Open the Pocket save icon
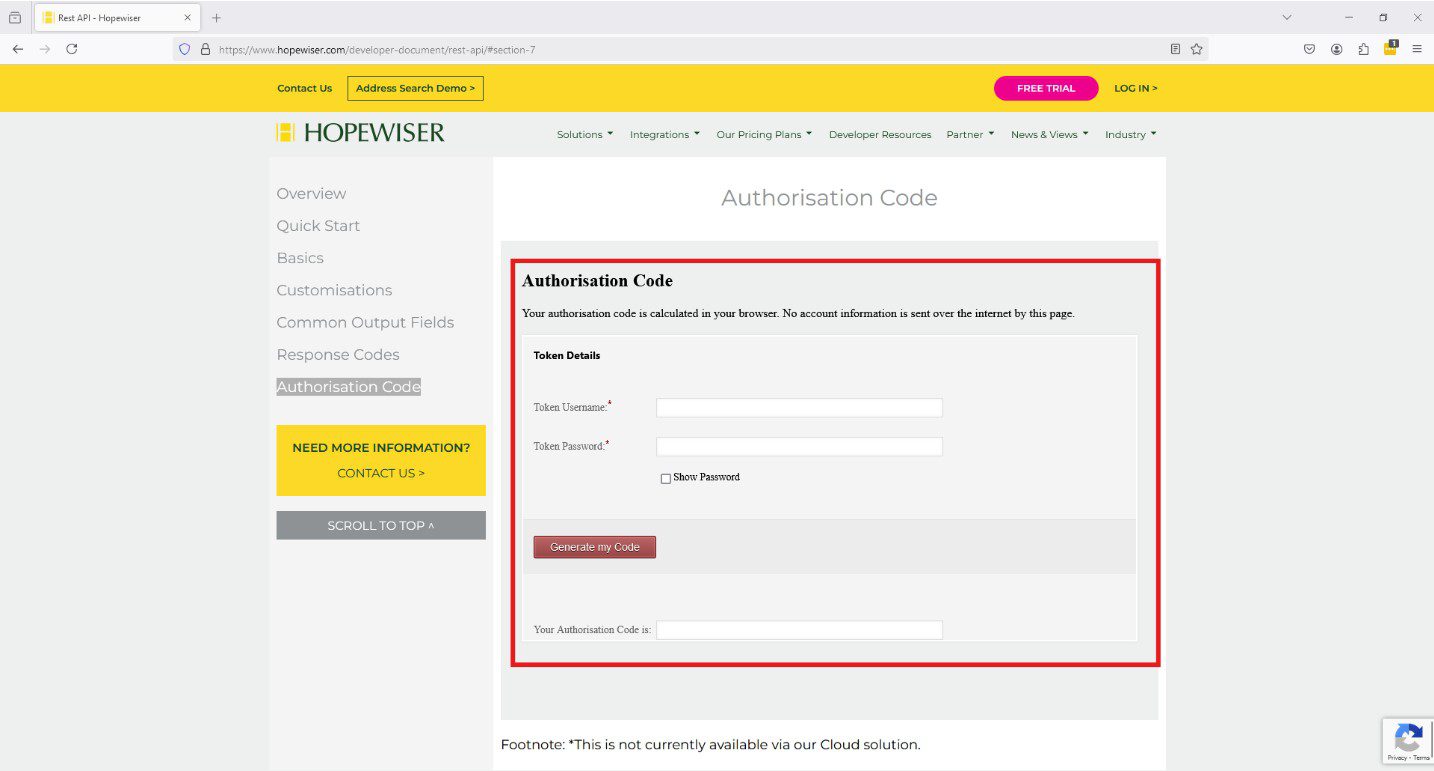Image resolution: width=1434 pixels, height=771 pixels. click(x=1309, y=49)
